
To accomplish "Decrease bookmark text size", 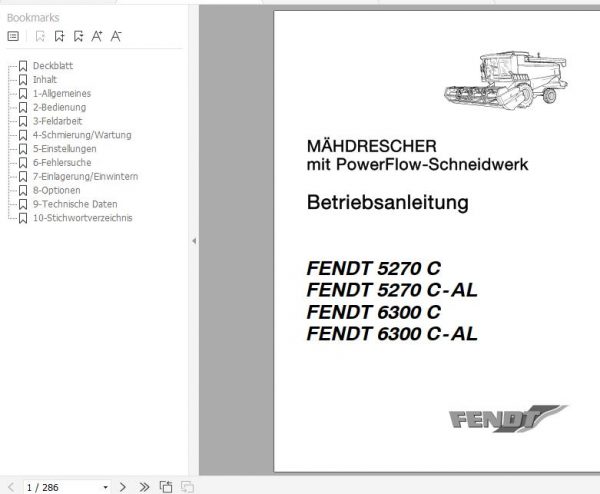I will pyautogui.click(x=116, y=36).
